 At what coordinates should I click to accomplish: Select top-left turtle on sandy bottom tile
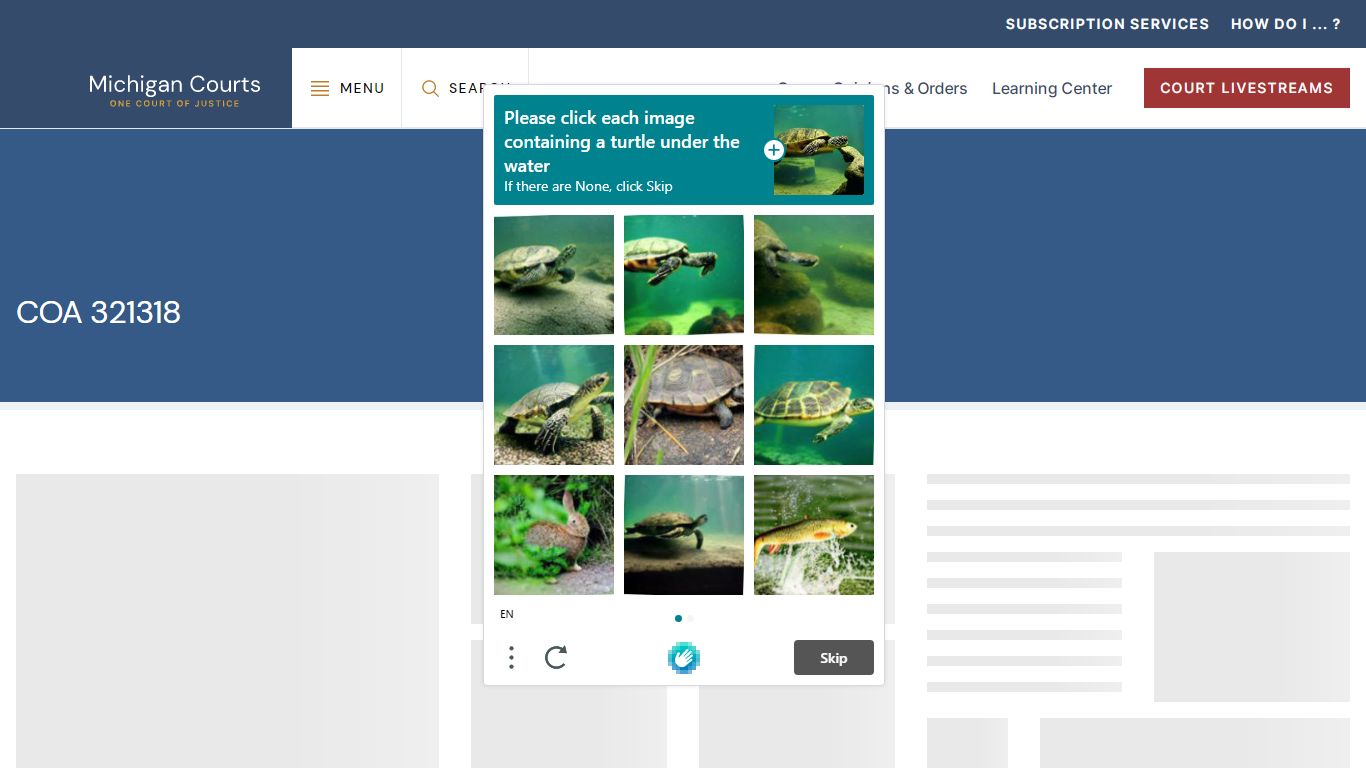pos(554,275)
